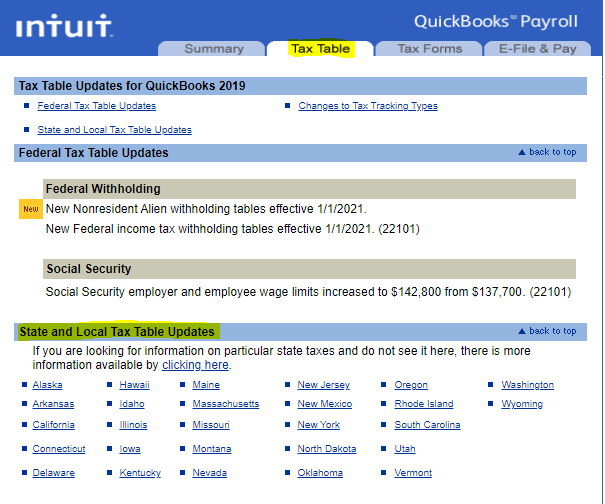Open the Rhode Island link
The width and height of the screenshot is (605, 504).
[x=424, y=404]
